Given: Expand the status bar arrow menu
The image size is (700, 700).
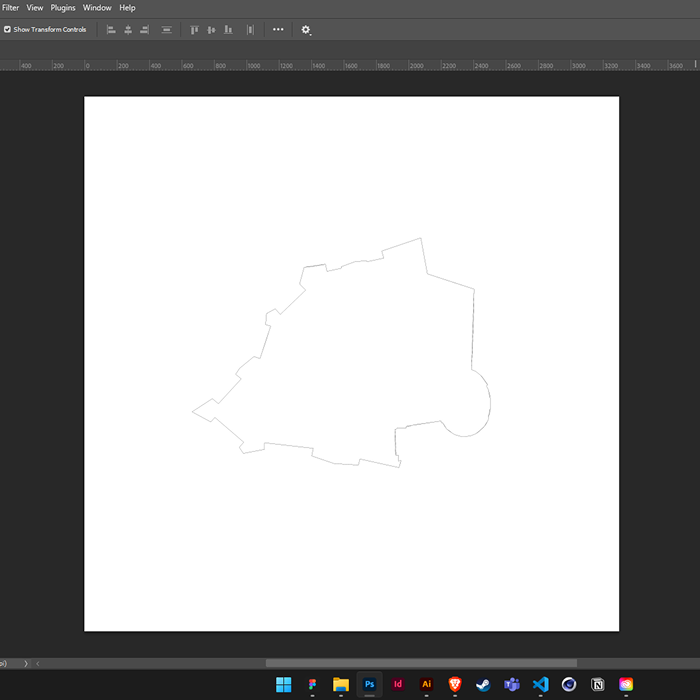Looking at the screenshot, I should point(26,664).
